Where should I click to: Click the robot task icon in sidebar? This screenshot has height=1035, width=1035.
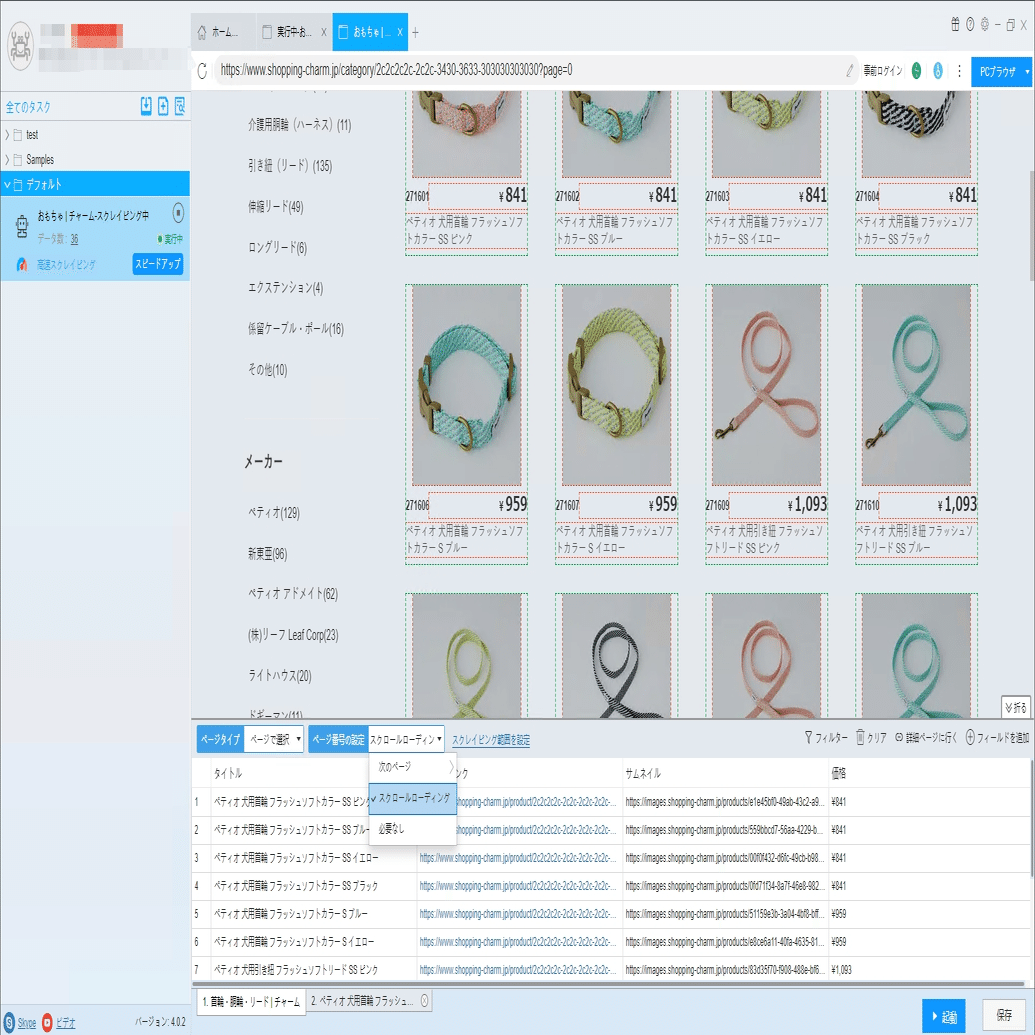click(x=22, y=226)
